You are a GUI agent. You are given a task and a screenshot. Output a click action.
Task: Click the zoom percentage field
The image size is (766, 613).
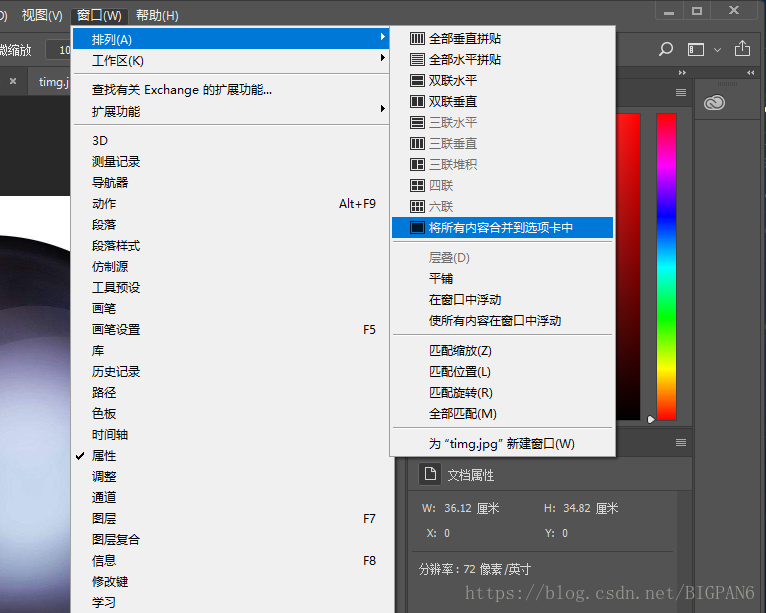59,50
